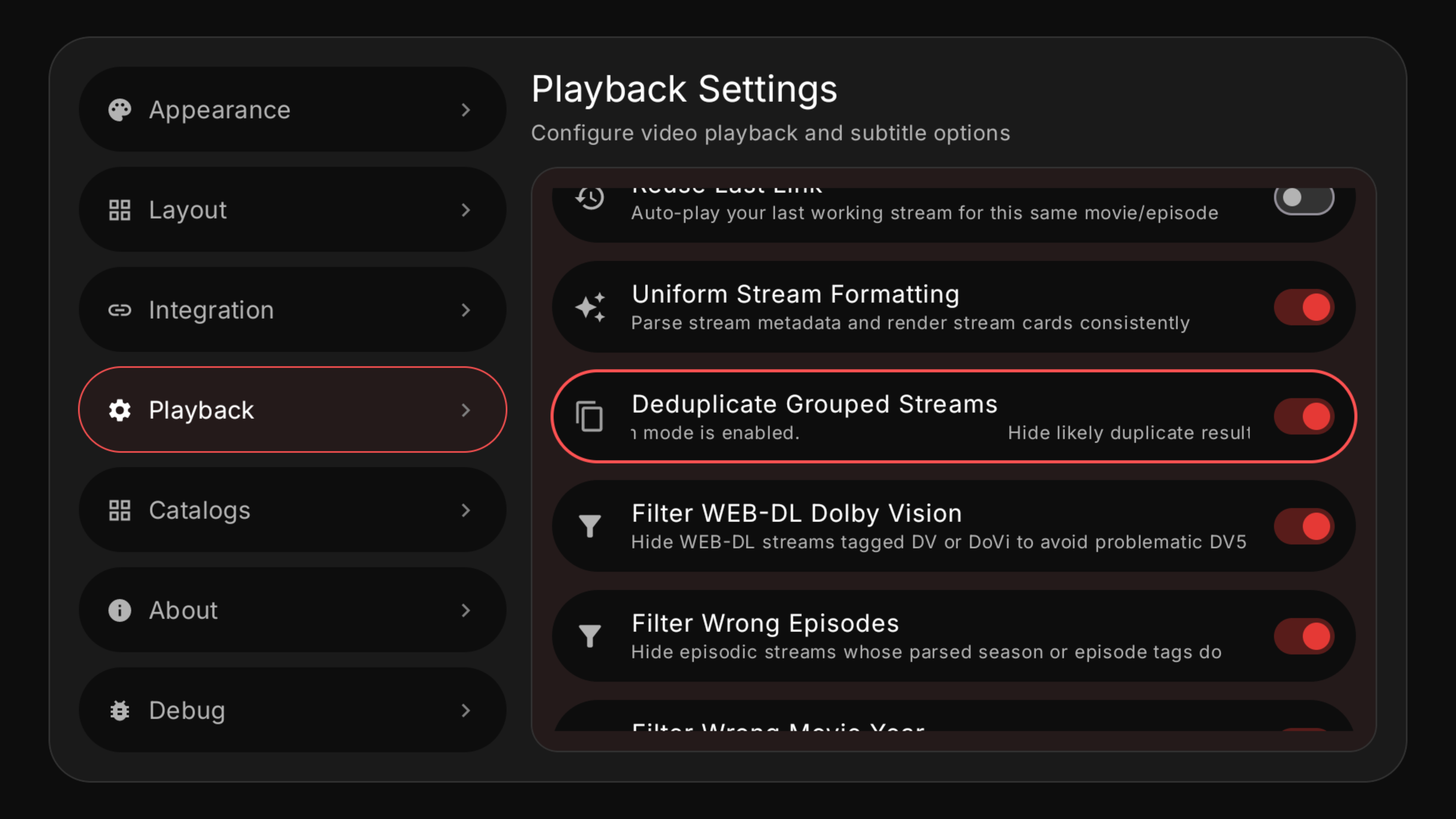Click the Integration link icon
This screenshot has width=1456, height=819.
[x=120, y=310]
